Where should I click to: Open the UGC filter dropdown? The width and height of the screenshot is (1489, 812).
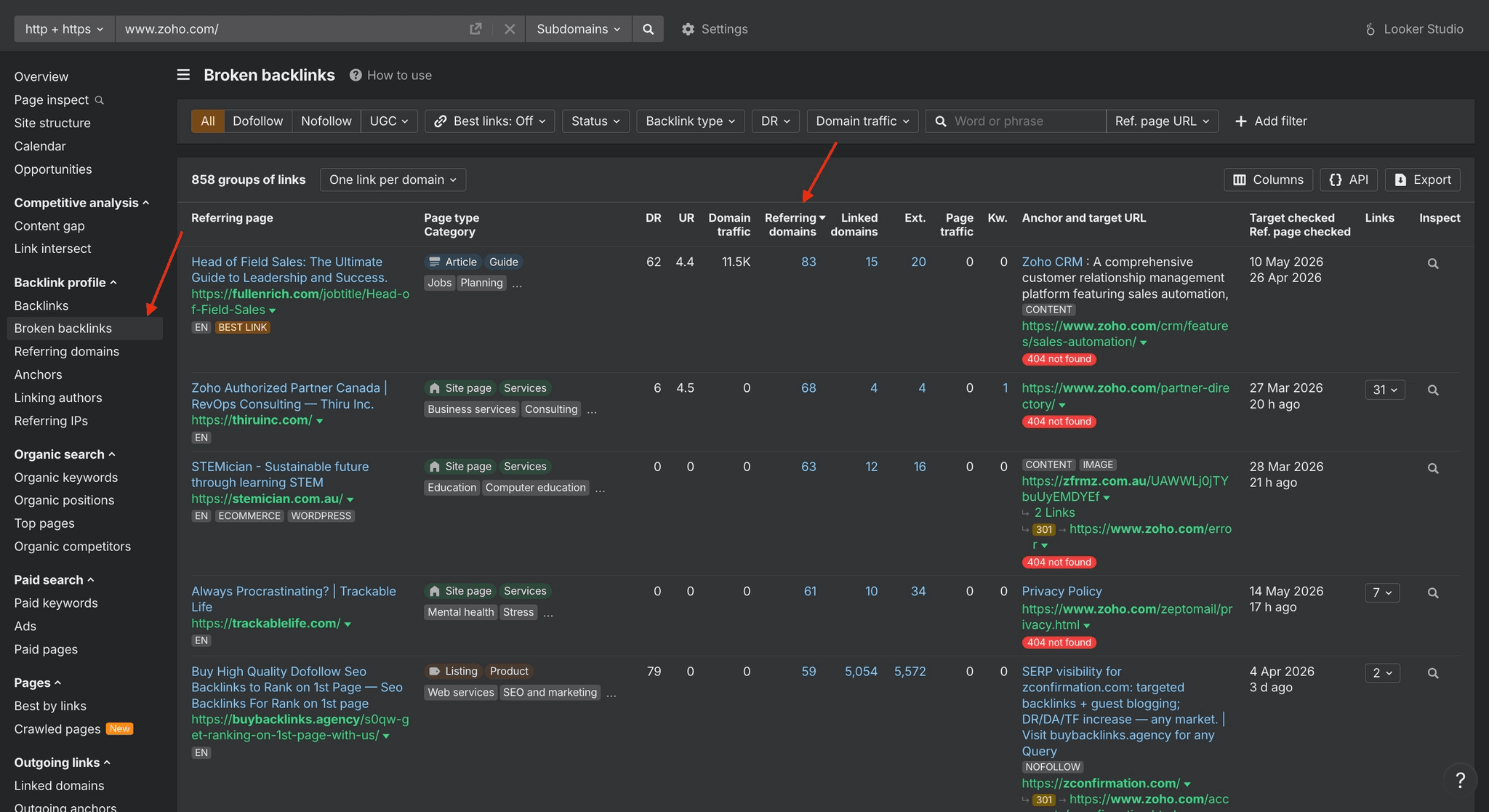click(389, 121)
